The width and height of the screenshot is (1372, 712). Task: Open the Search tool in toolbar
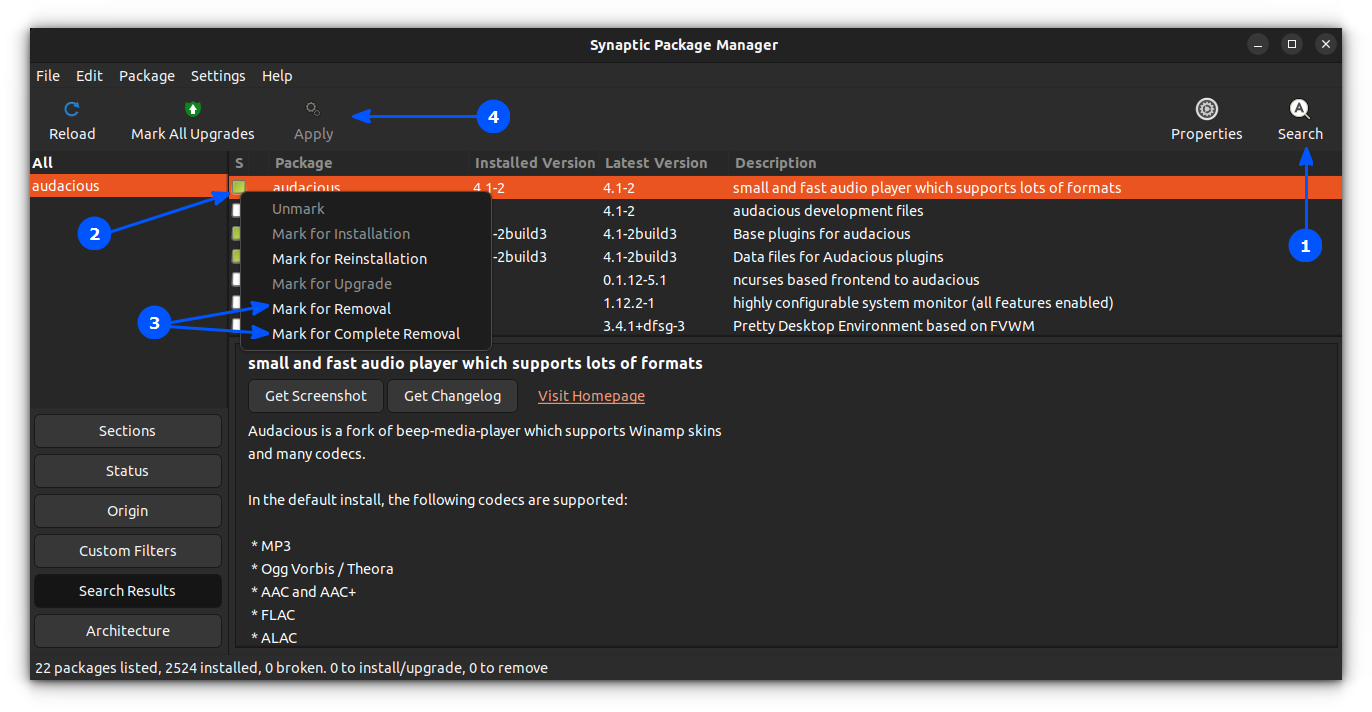pos(1300,120)
